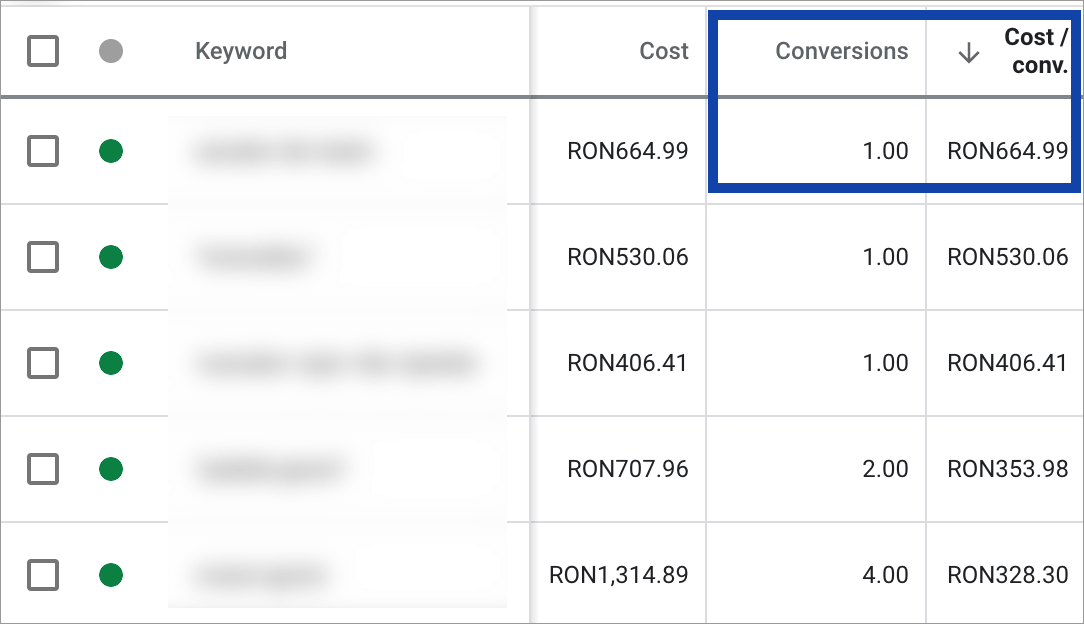1084x624 pixels.
Task: Toggle the select-all checkbox in header
Action: coord(43,51)
